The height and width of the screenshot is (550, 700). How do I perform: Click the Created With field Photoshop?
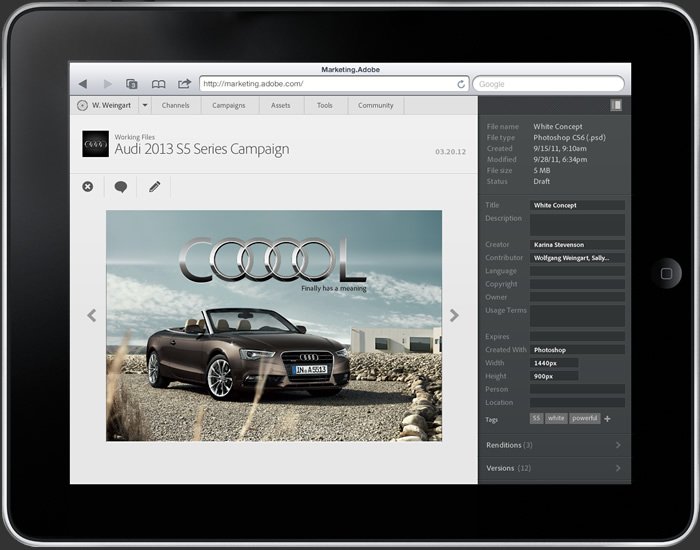click(x=577, y=350)
